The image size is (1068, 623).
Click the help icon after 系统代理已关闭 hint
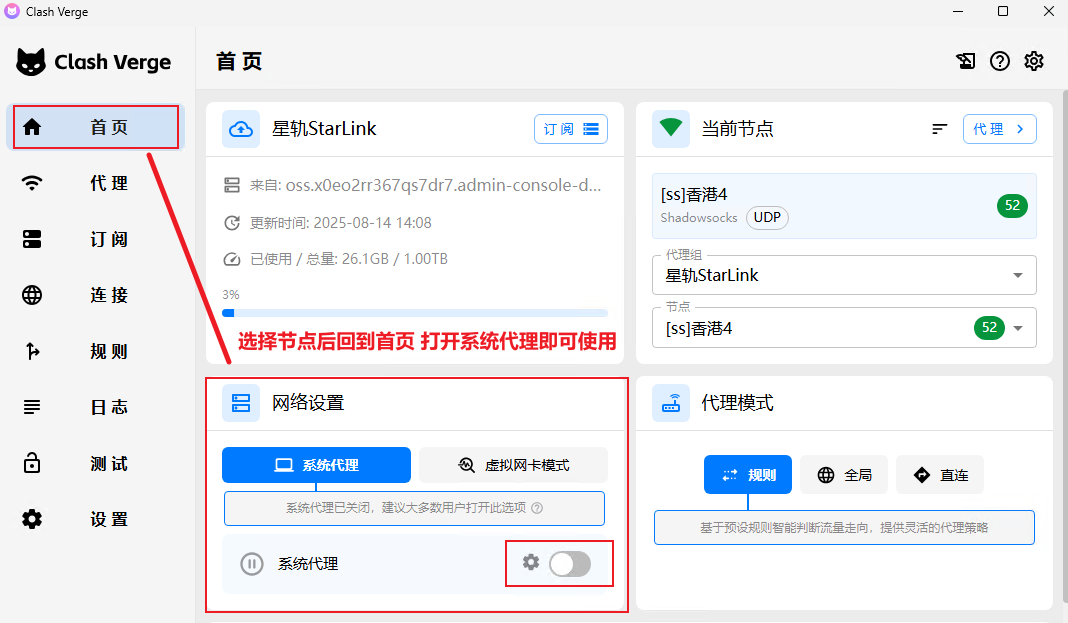click(x=537, y=508)
